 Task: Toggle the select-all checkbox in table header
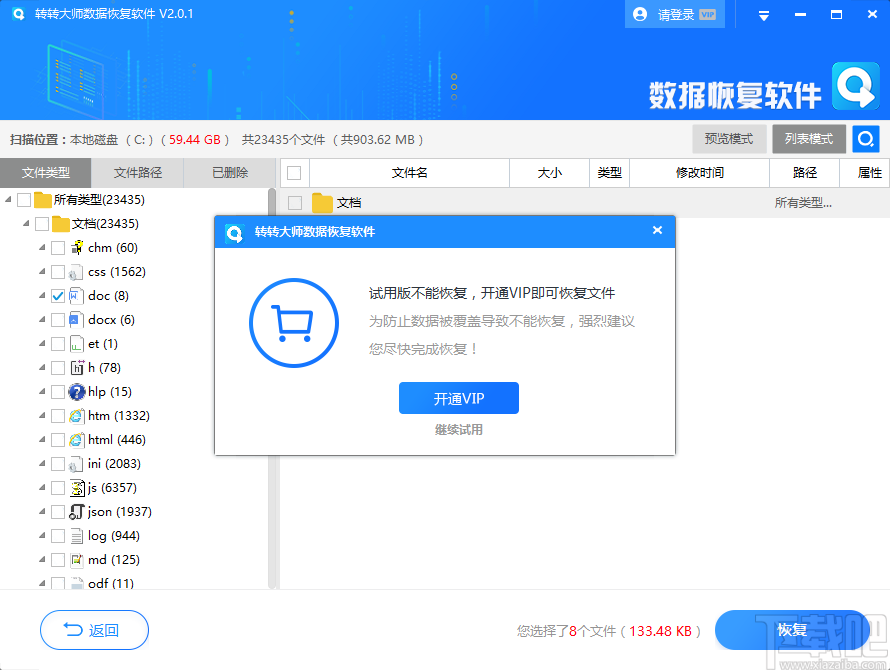[x=294, y=173]
